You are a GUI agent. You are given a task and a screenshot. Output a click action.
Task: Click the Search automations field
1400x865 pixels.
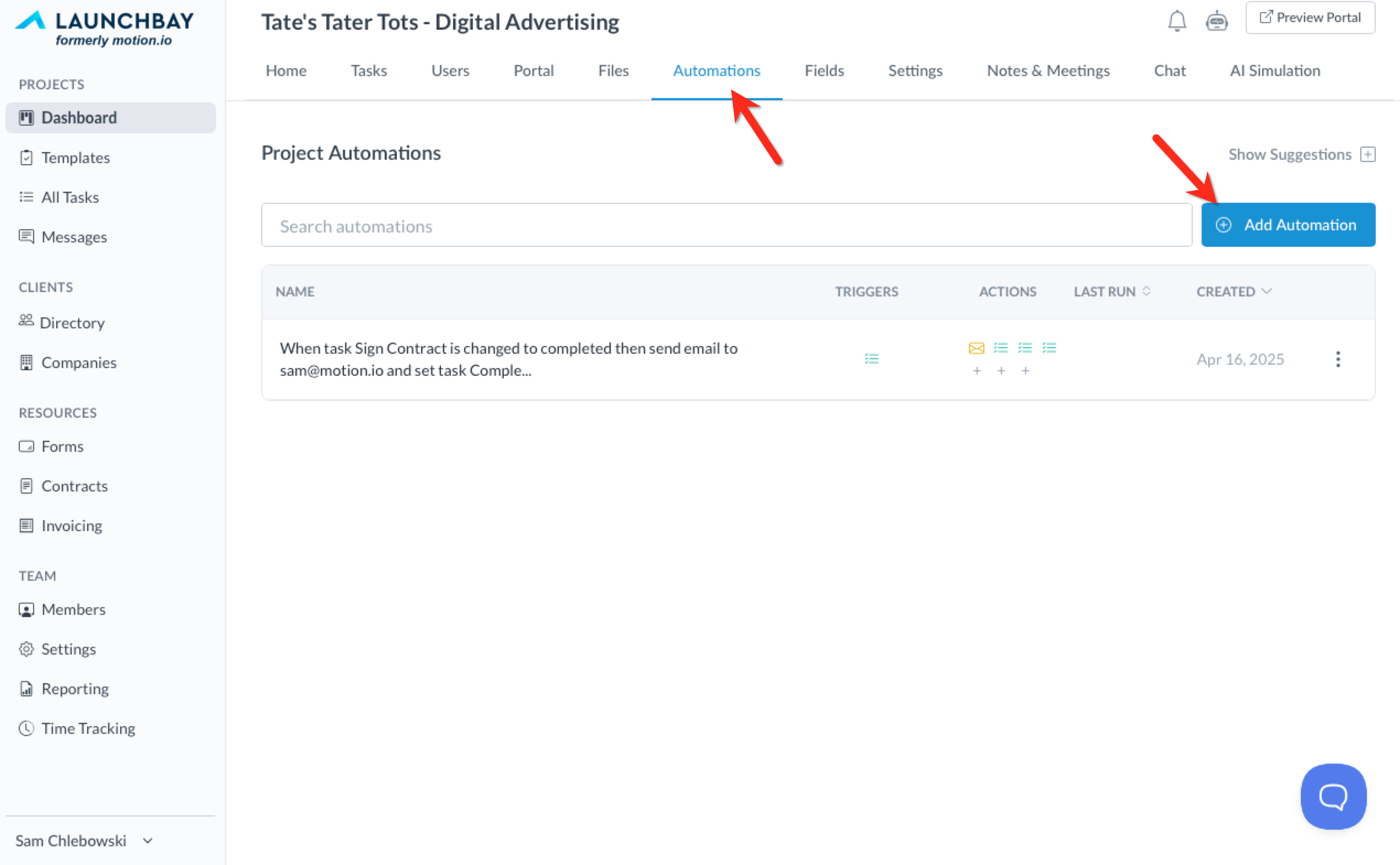click(x=726, y=226)
